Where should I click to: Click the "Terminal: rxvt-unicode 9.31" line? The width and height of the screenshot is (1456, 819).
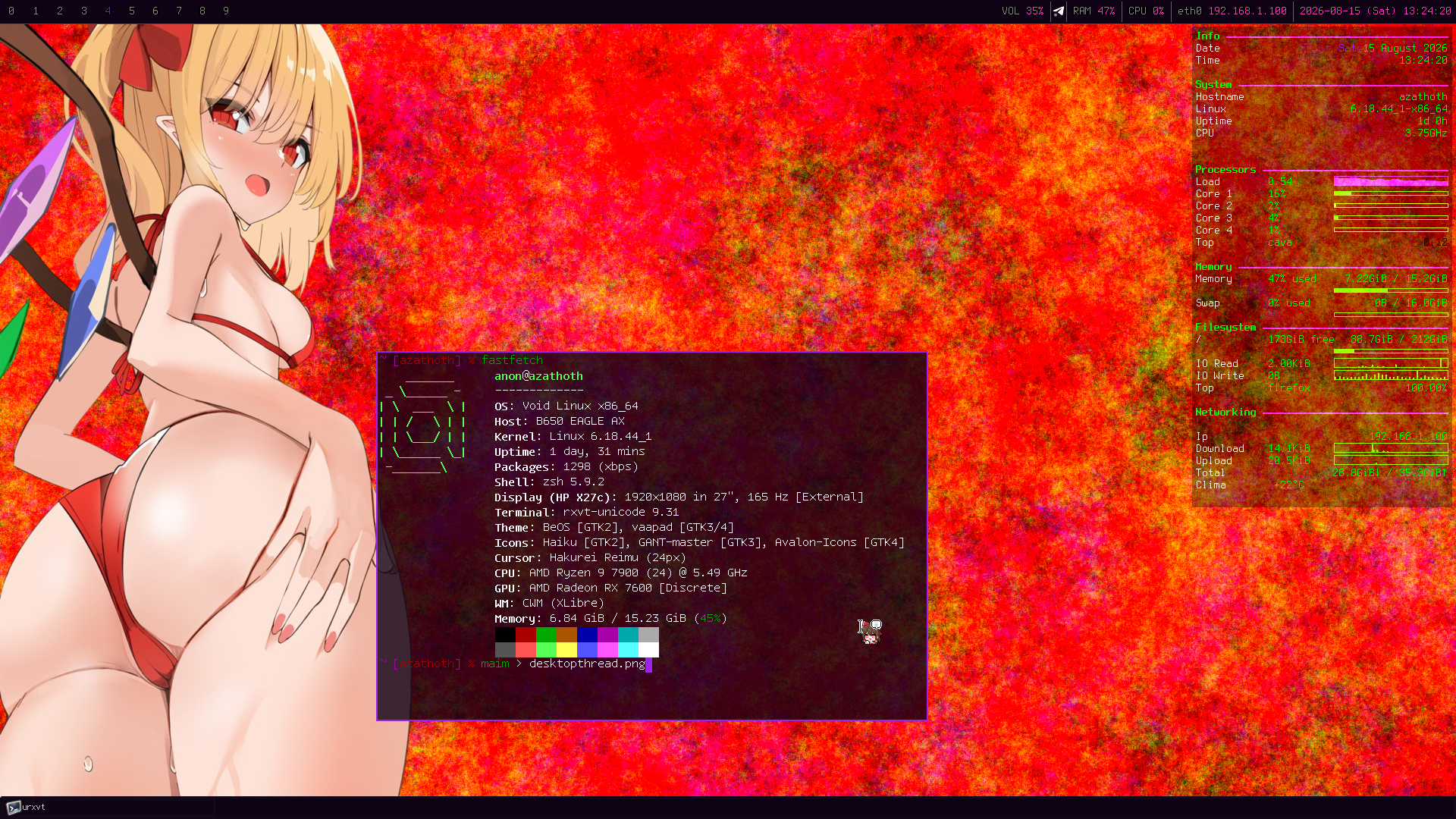tap(586, 513)
